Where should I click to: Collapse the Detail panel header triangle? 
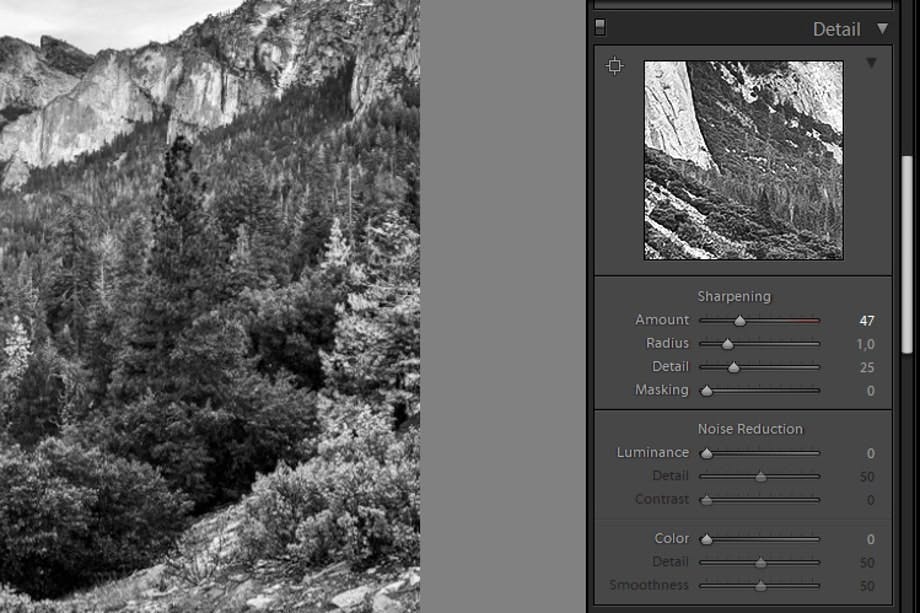pyautogui.click(x=882, y=29)
